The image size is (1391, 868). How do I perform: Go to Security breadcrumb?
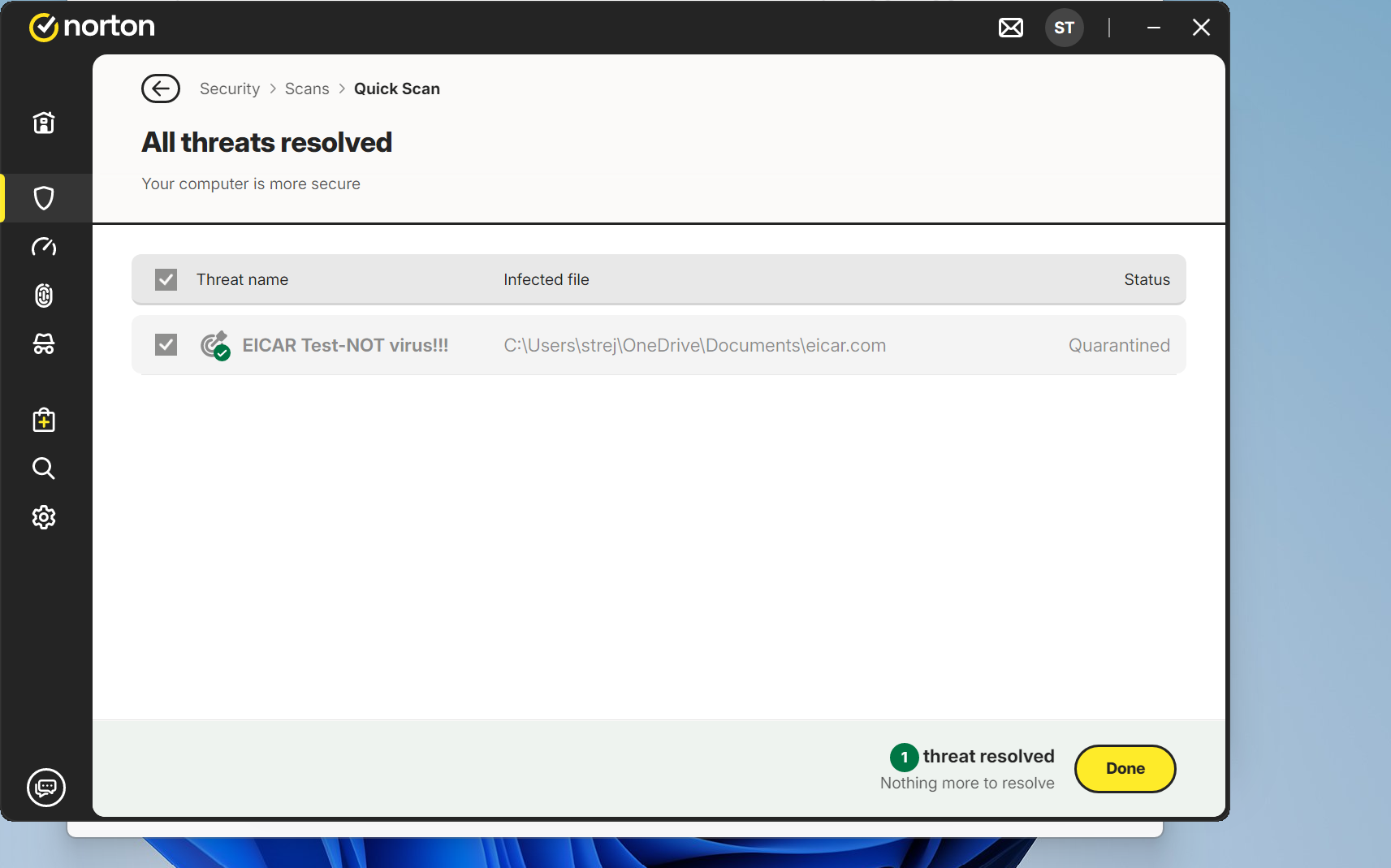230,89
